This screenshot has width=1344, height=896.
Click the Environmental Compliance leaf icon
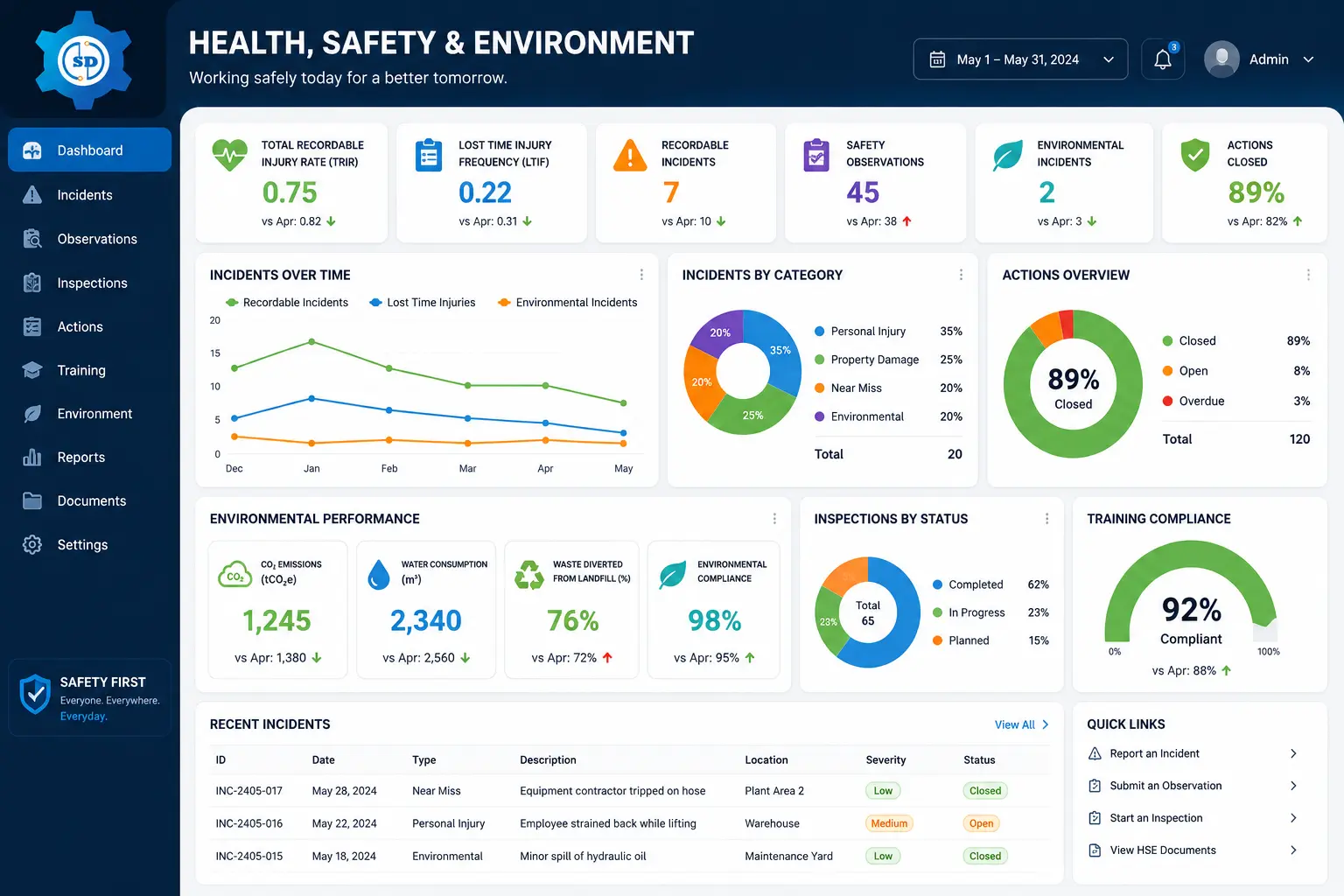672,575
